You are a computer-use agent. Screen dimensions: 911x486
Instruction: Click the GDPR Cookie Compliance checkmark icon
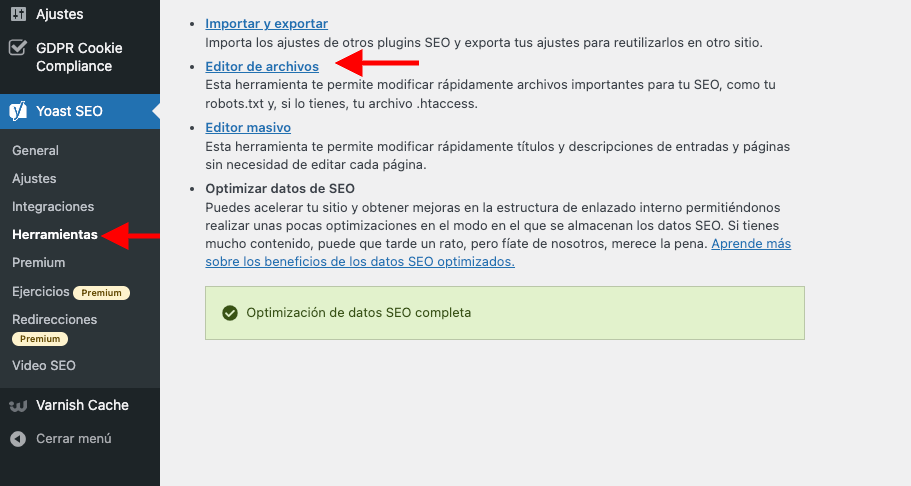(x=18, y=48)
